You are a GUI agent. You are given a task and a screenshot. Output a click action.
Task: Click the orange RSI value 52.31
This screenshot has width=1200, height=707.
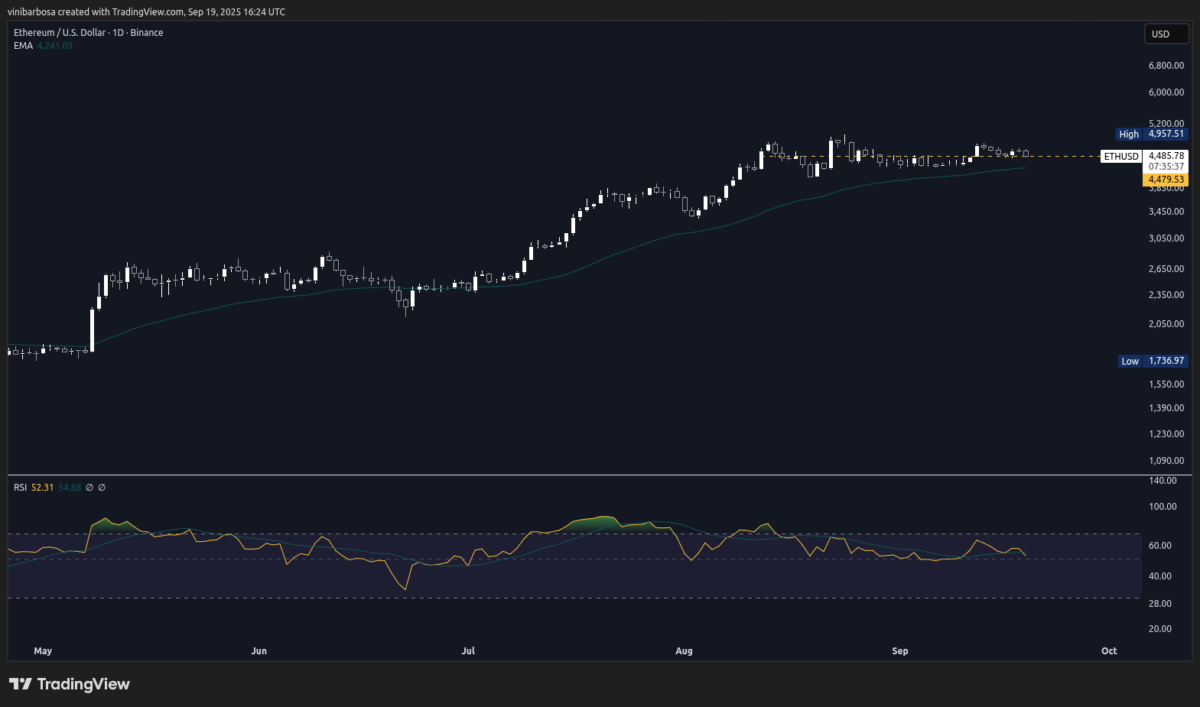42,487
